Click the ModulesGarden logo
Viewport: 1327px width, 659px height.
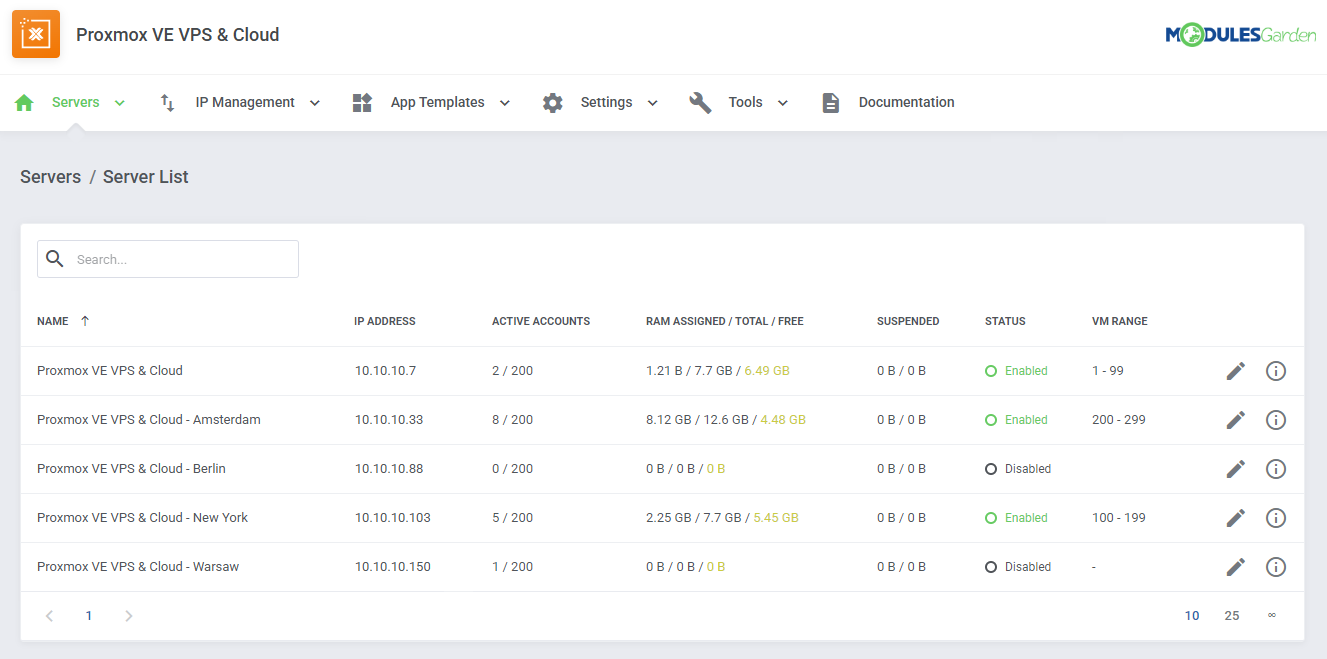(1240, 34)
